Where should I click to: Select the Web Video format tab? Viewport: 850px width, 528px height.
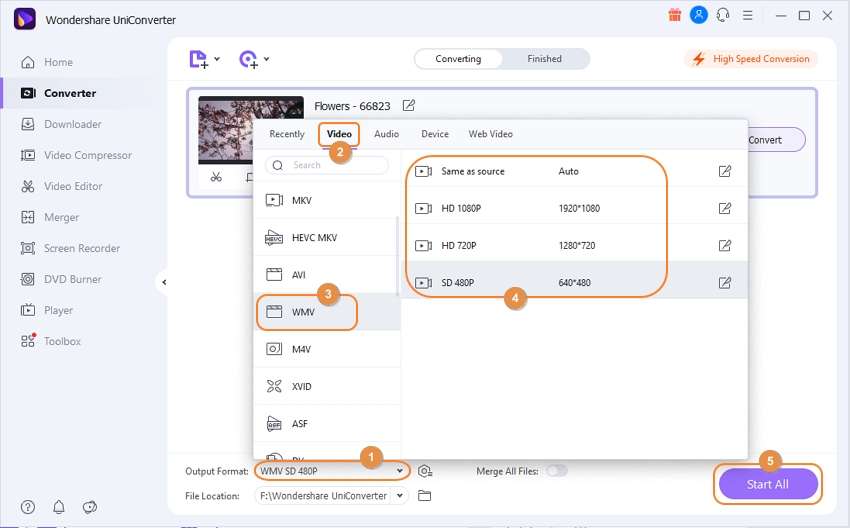(491, 134)
